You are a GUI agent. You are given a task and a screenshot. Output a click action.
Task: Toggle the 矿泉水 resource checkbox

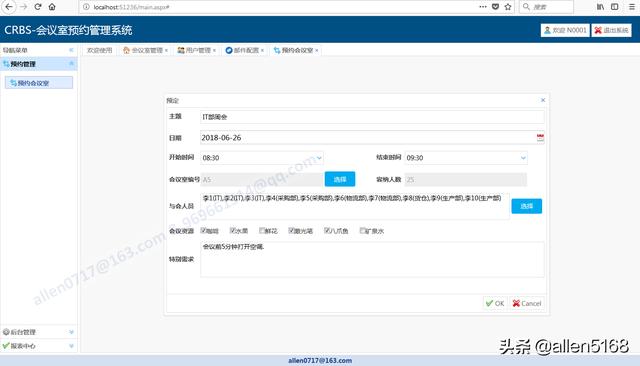pyautogui.click(x=362, y=231)
